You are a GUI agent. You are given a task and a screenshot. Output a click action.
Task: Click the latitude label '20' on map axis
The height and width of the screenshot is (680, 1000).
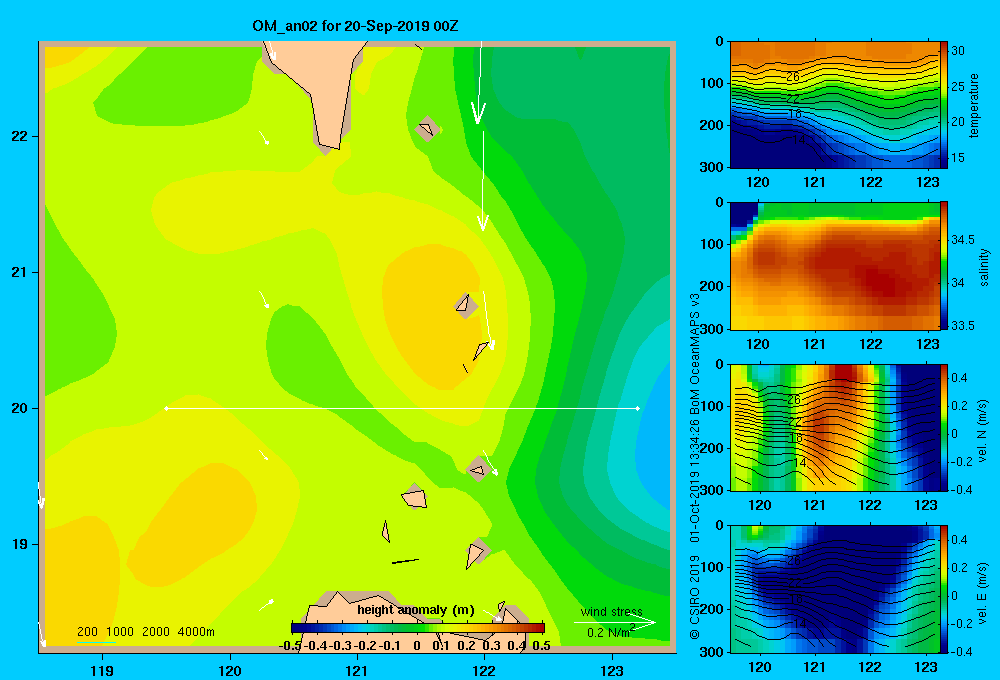tap(20, 408)
